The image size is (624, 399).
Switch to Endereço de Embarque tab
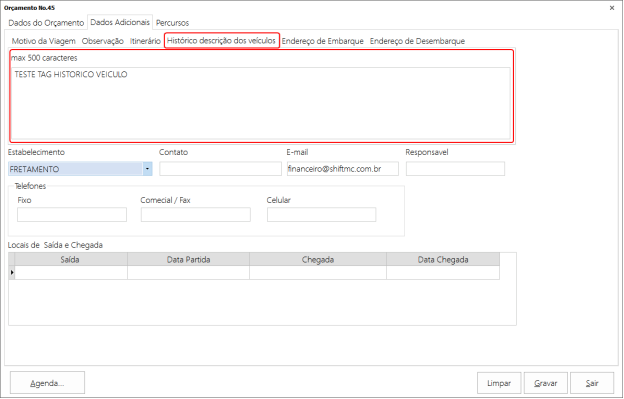323,41
